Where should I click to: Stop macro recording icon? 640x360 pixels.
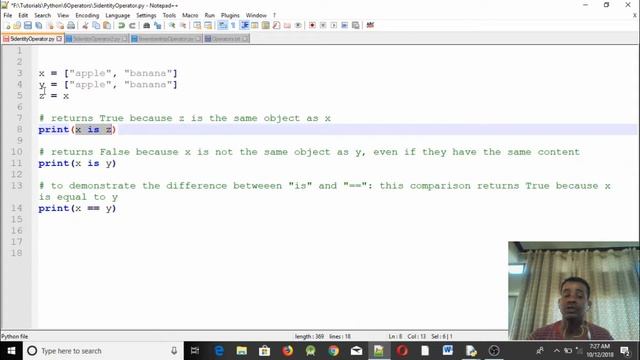pos(323,26)
